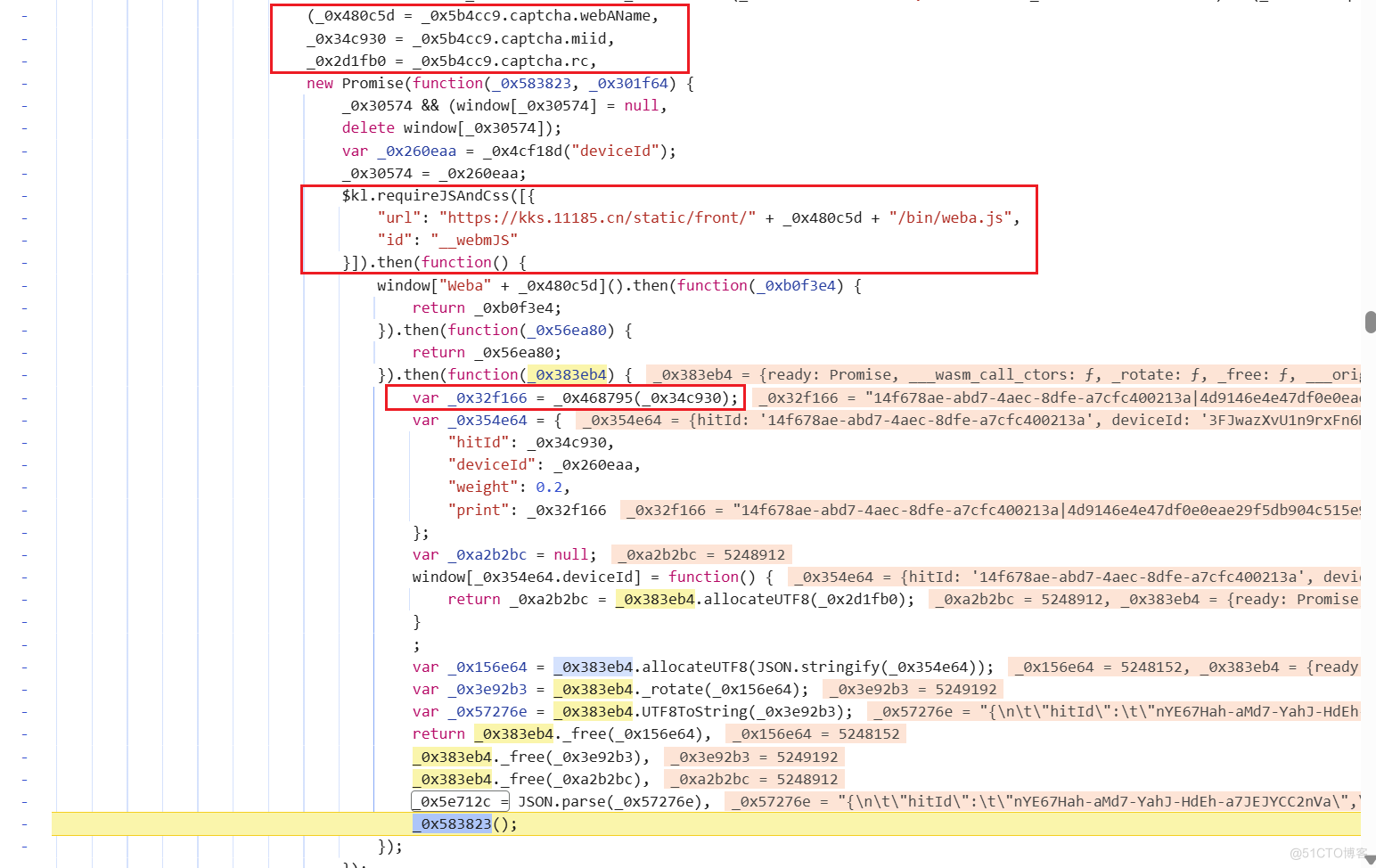1376x868 pixels.
Task: Click the 'new' keyword before Promise
Action: point(320,84)
